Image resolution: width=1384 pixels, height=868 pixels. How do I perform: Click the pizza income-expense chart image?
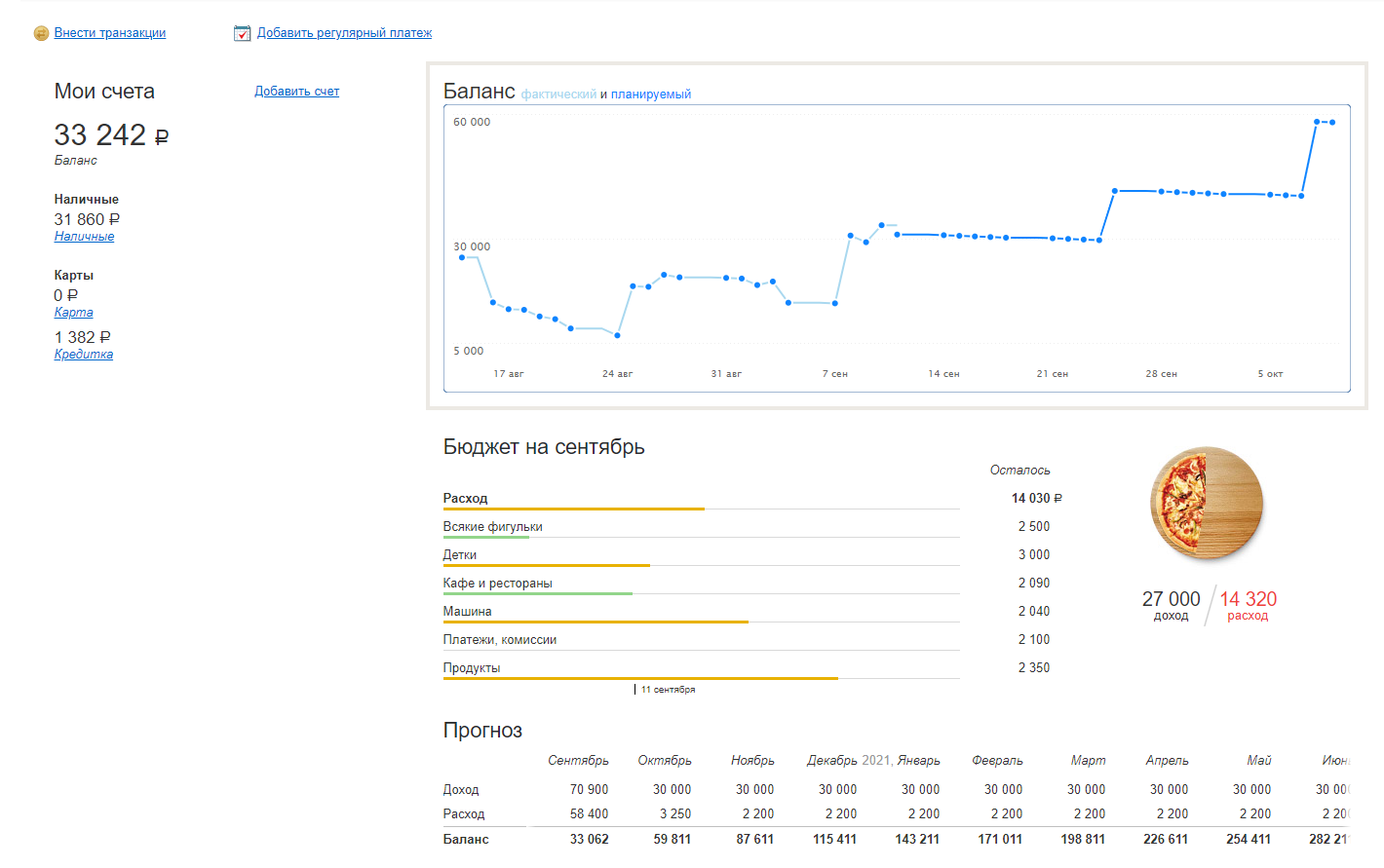coord(1207,502)
